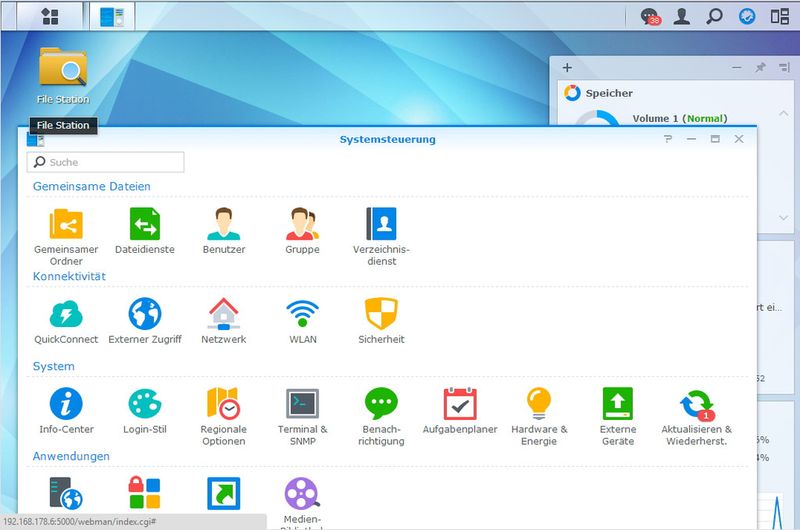Open Externer Zugriff settings
The image size is (800, 530).
pos(144,313)
